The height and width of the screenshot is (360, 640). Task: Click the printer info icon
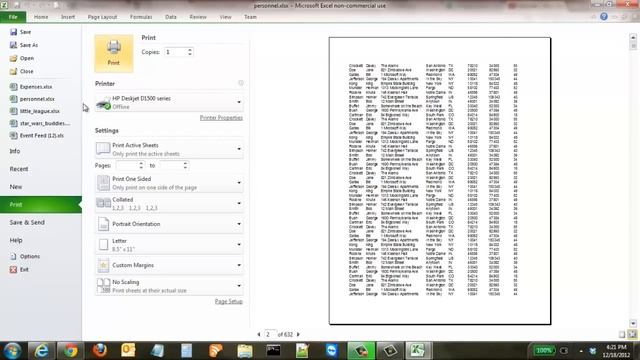[x=241, y=83]
